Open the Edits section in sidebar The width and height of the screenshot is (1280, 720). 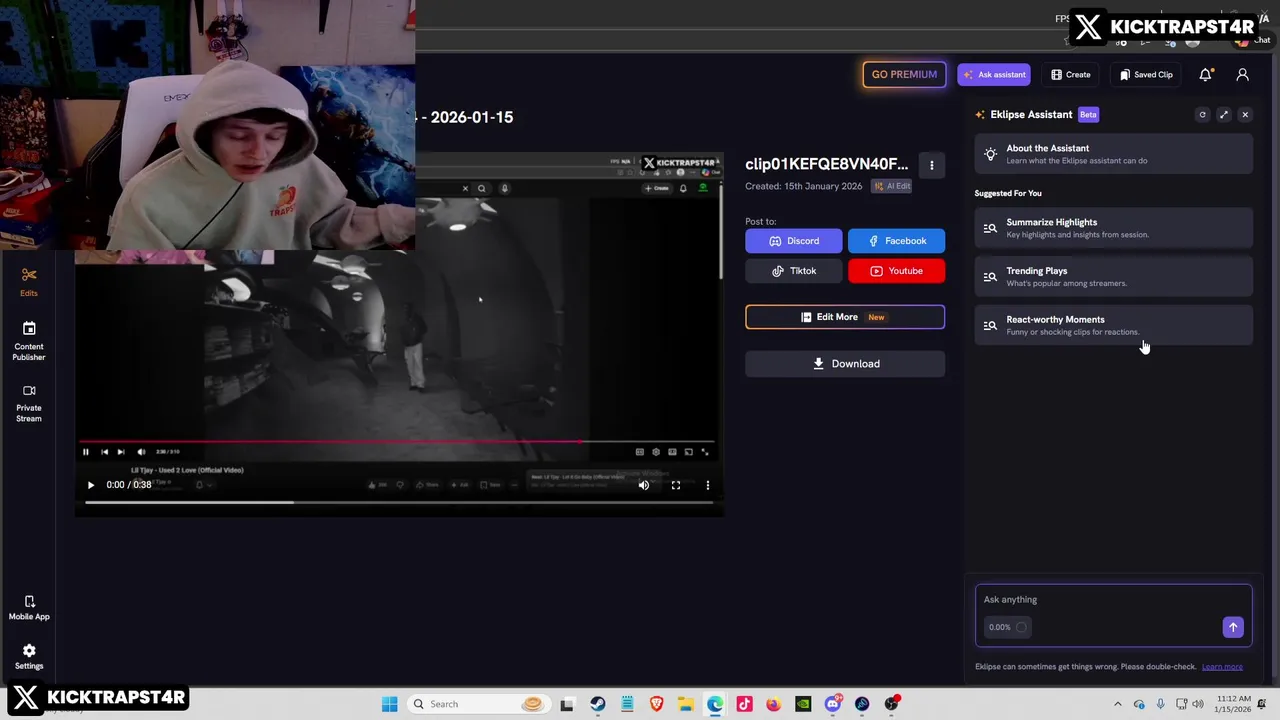[29, 282]
